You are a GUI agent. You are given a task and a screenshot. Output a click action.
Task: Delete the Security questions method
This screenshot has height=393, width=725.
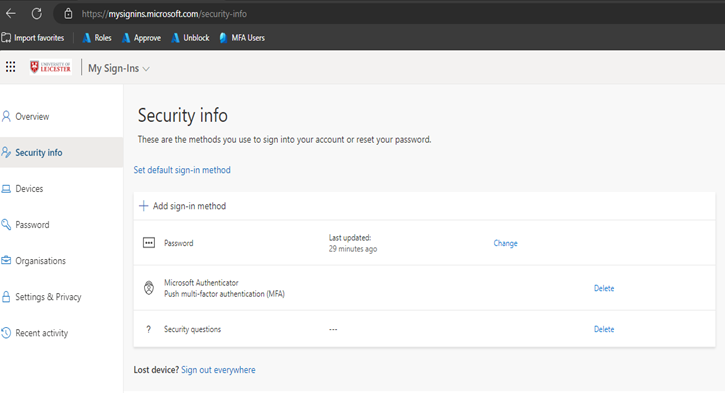(604, 329)
